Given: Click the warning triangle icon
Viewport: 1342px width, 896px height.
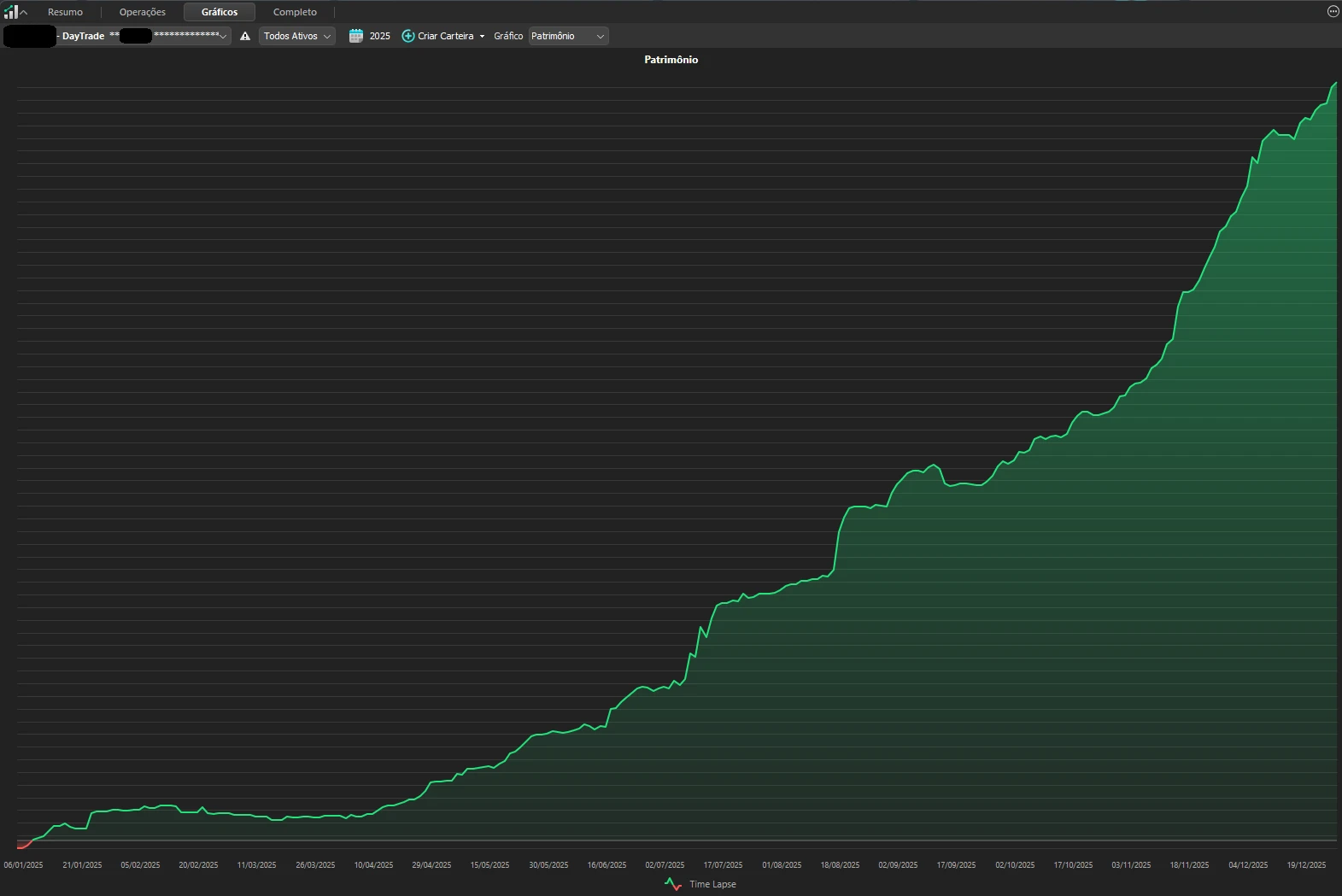Looking at the screenshot, I should (245, 36).
